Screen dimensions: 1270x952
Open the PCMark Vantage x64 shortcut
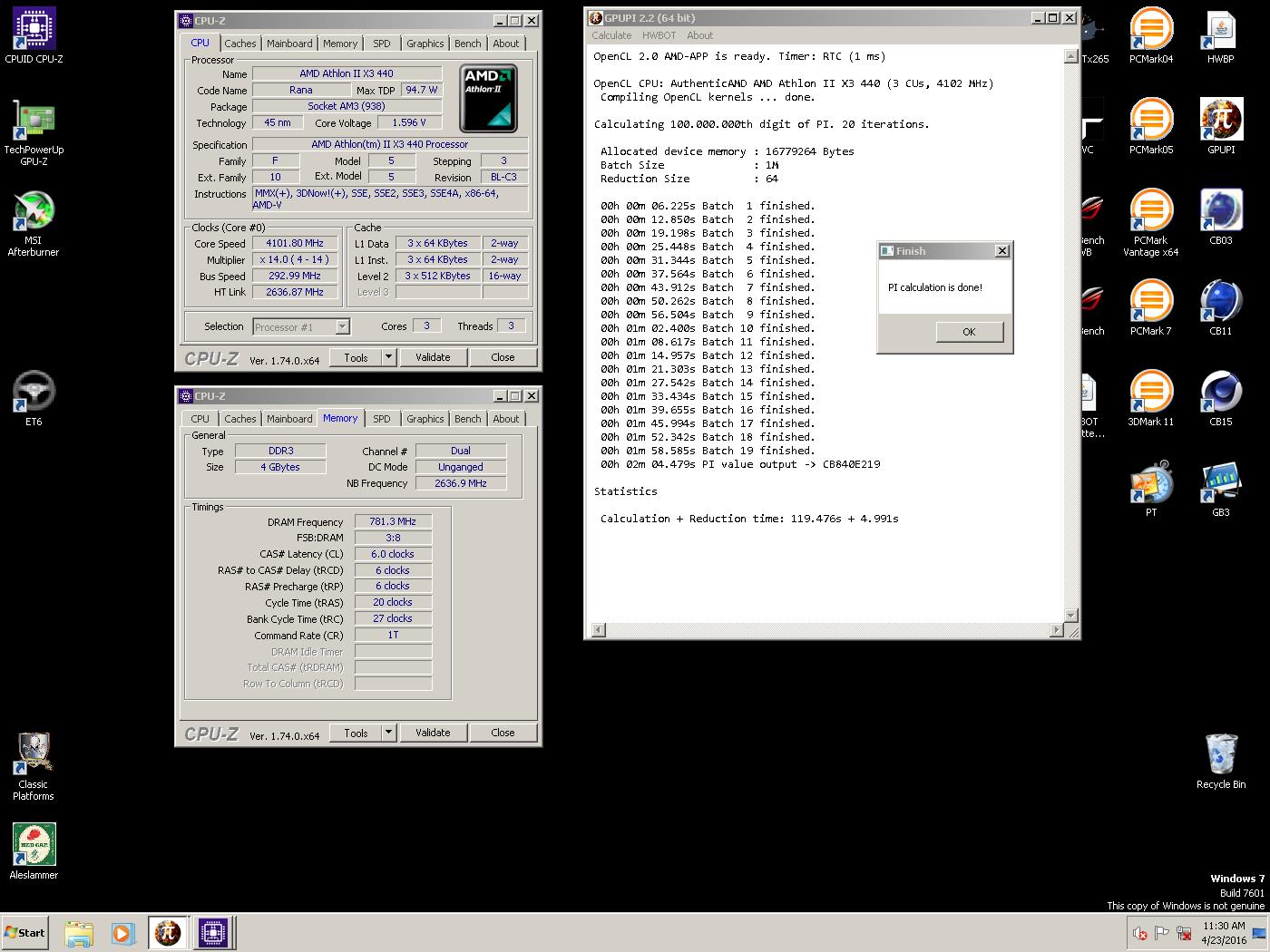(x=1151, y=223)
